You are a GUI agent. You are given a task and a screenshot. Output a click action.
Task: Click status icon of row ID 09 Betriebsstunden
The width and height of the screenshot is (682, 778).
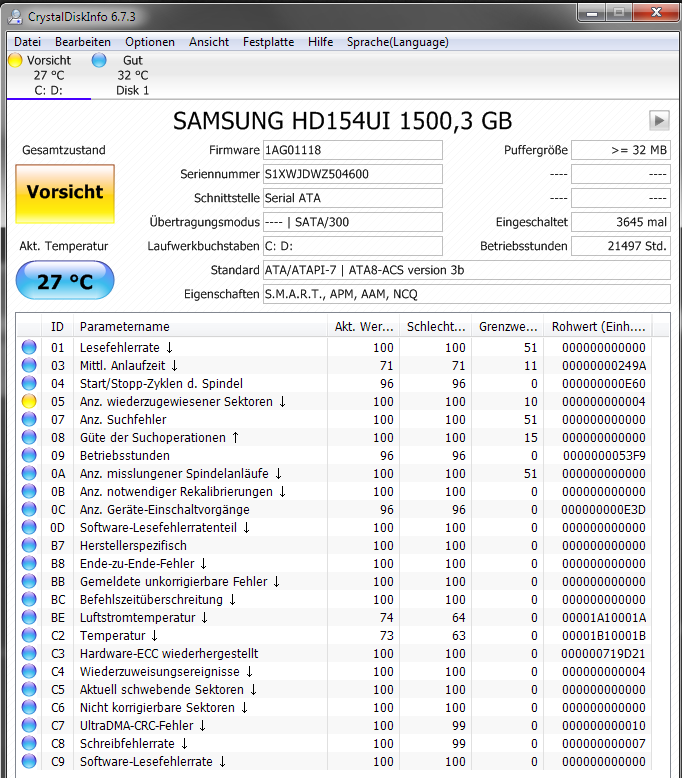29,455
